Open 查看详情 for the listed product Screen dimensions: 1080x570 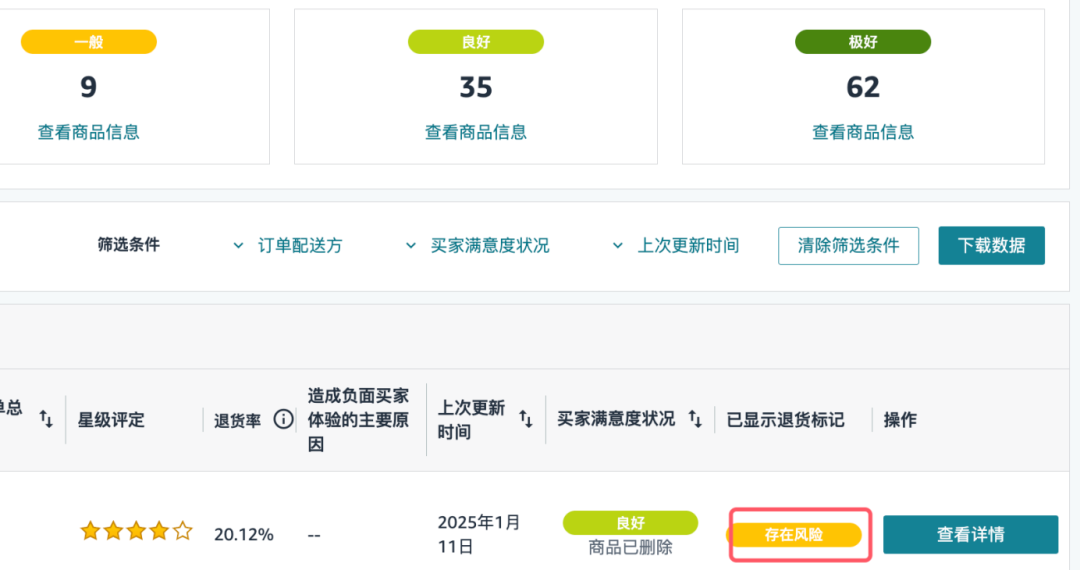coord(970,534)
